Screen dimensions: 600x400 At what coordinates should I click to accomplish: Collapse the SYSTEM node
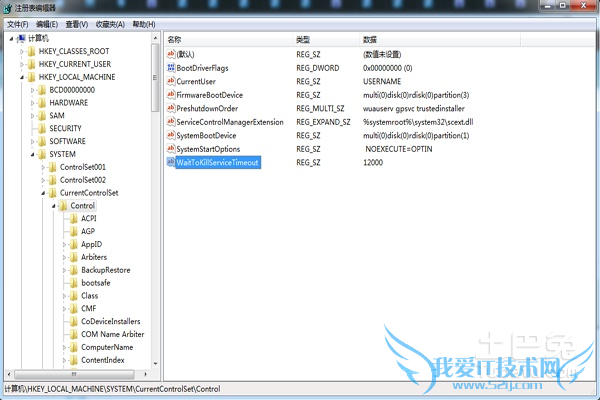point(33,155)
